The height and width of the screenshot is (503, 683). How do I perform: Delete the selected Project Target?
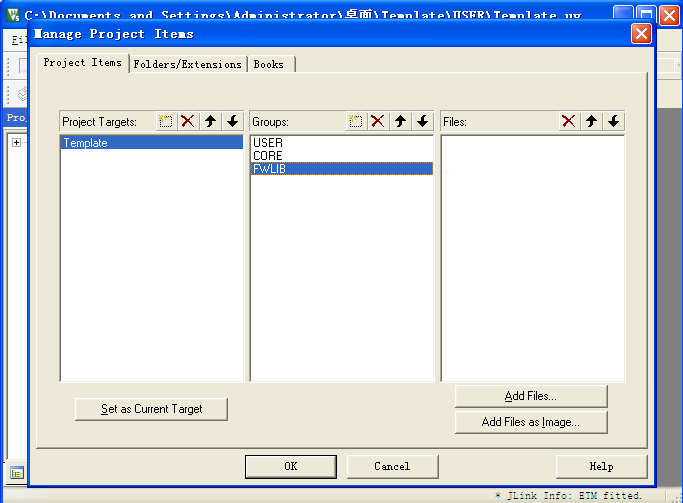(x=188, y=121)
